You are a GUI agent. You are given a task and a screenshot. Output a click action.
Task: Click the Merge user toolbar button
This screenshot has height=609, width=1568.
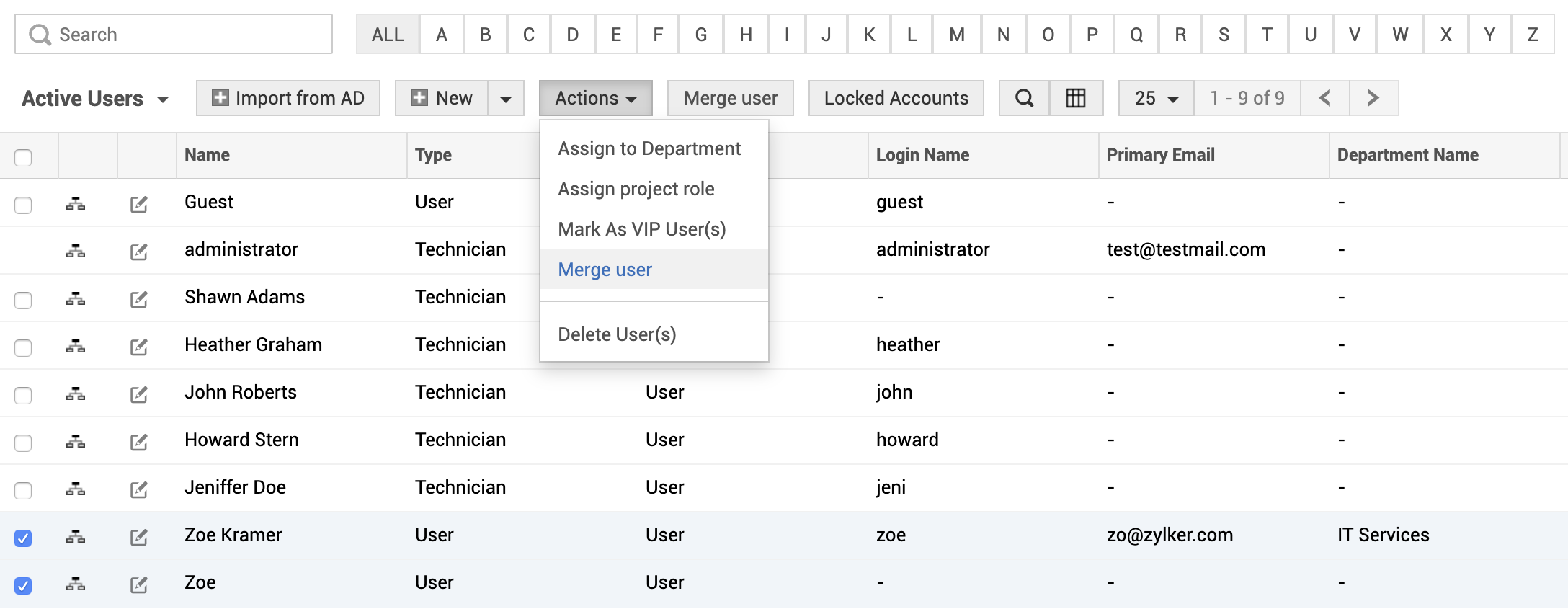click(x=731, y=98)
